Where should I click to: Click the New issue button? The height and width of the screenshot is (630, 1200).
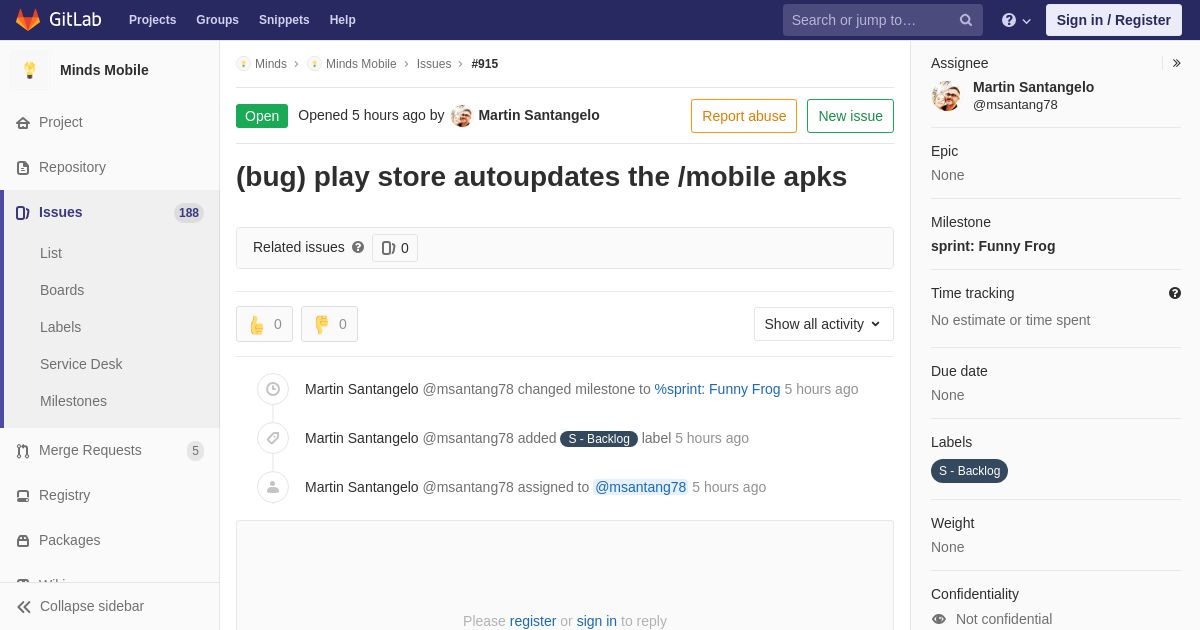pos(850,116)
